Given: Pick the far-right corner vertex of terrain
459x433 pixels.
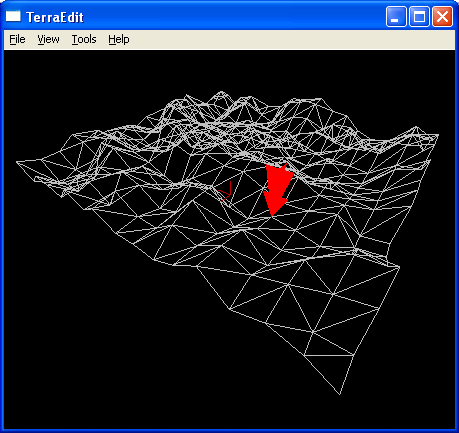Looking at the screenshot, I should pyautogui.click(x=438, y=135).
